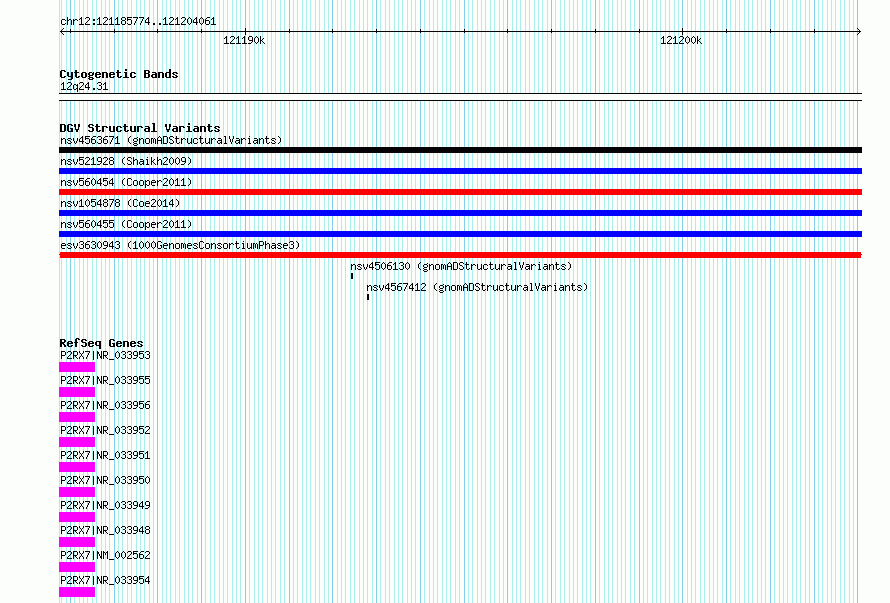The image size is (890, 603).
Task: Select gene label P2RX7|NR_033952
Action: pos(105,430)
